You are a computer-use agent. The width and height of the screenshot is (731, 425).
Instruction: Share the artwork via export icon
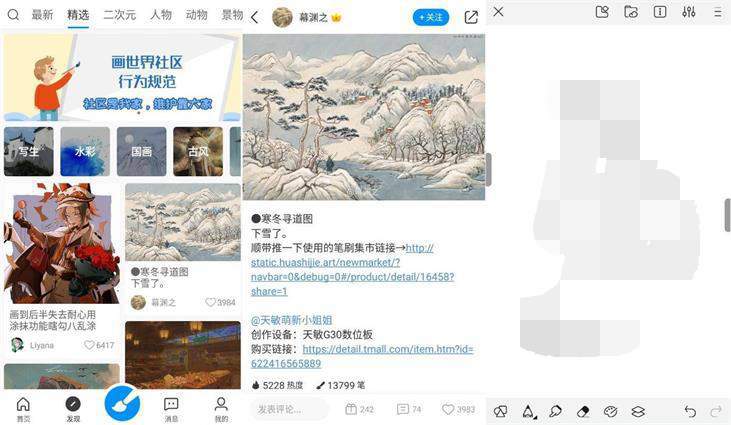click(471, 18)
